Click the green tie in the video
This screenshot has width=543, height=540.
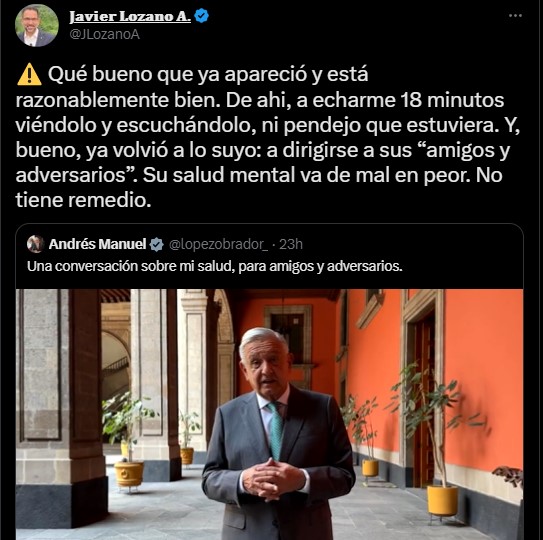276,431
